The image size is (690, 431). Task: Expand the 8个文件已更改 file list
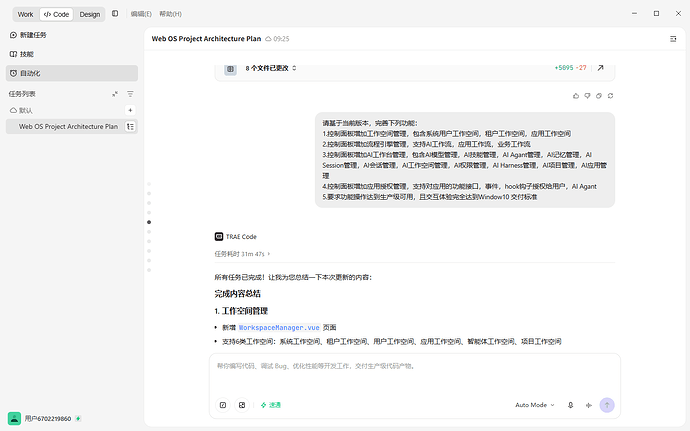pos(271,68)
